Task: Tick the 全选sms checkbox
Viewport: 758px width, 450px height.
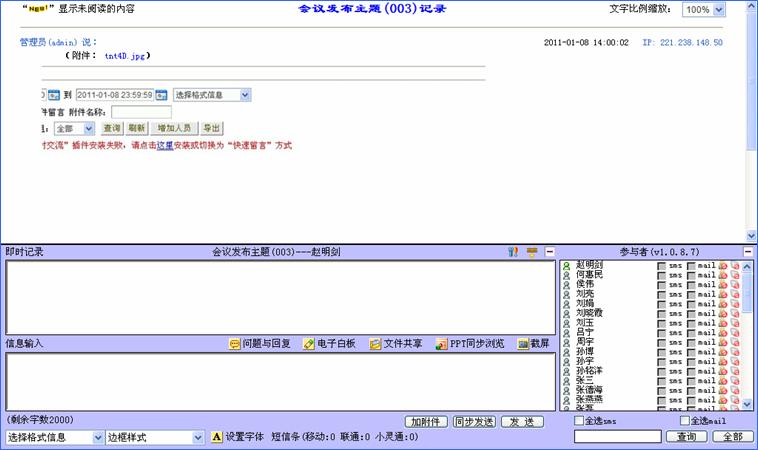Action: 581,421
